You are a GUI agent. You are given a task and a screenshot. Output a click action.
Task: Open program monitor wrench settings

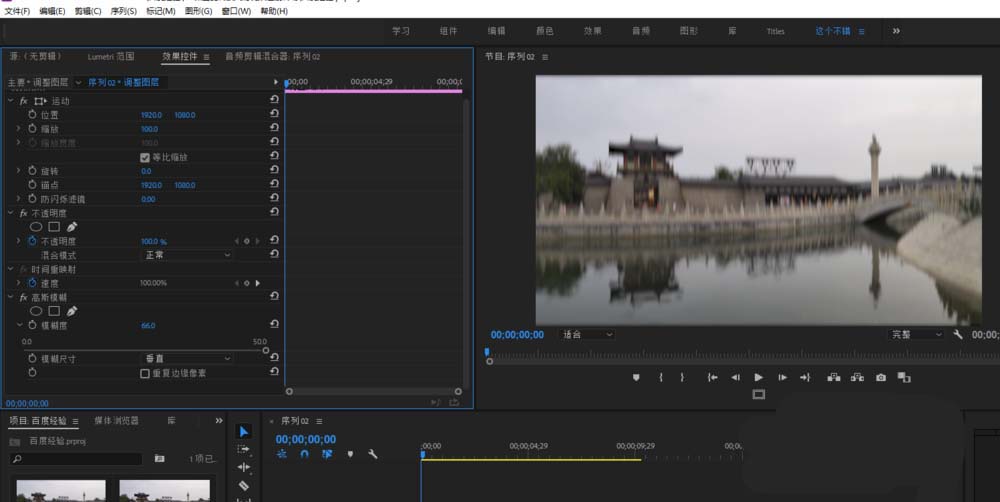click(957, 334)
